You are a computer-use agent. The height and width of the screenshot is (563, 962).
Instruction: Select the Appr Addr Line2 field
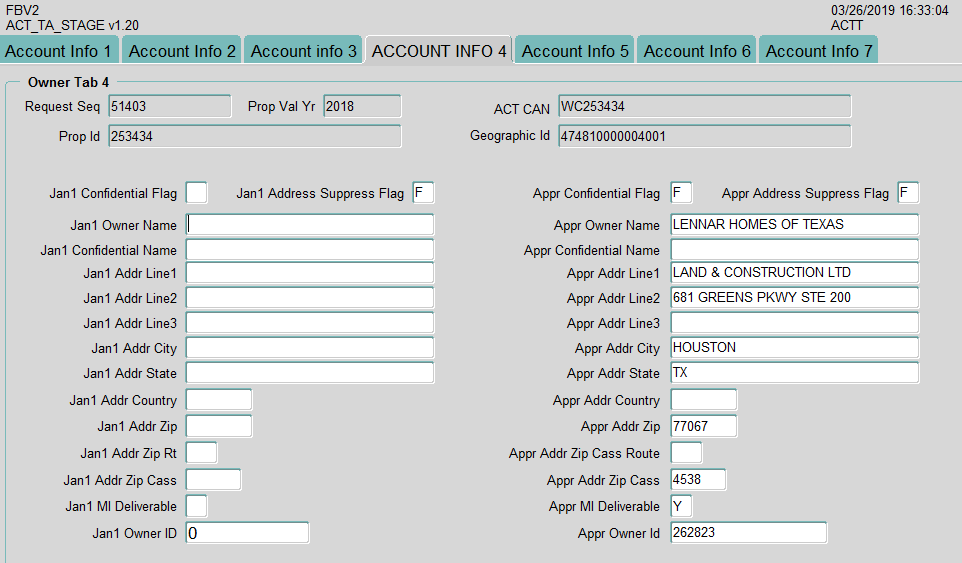794,298
